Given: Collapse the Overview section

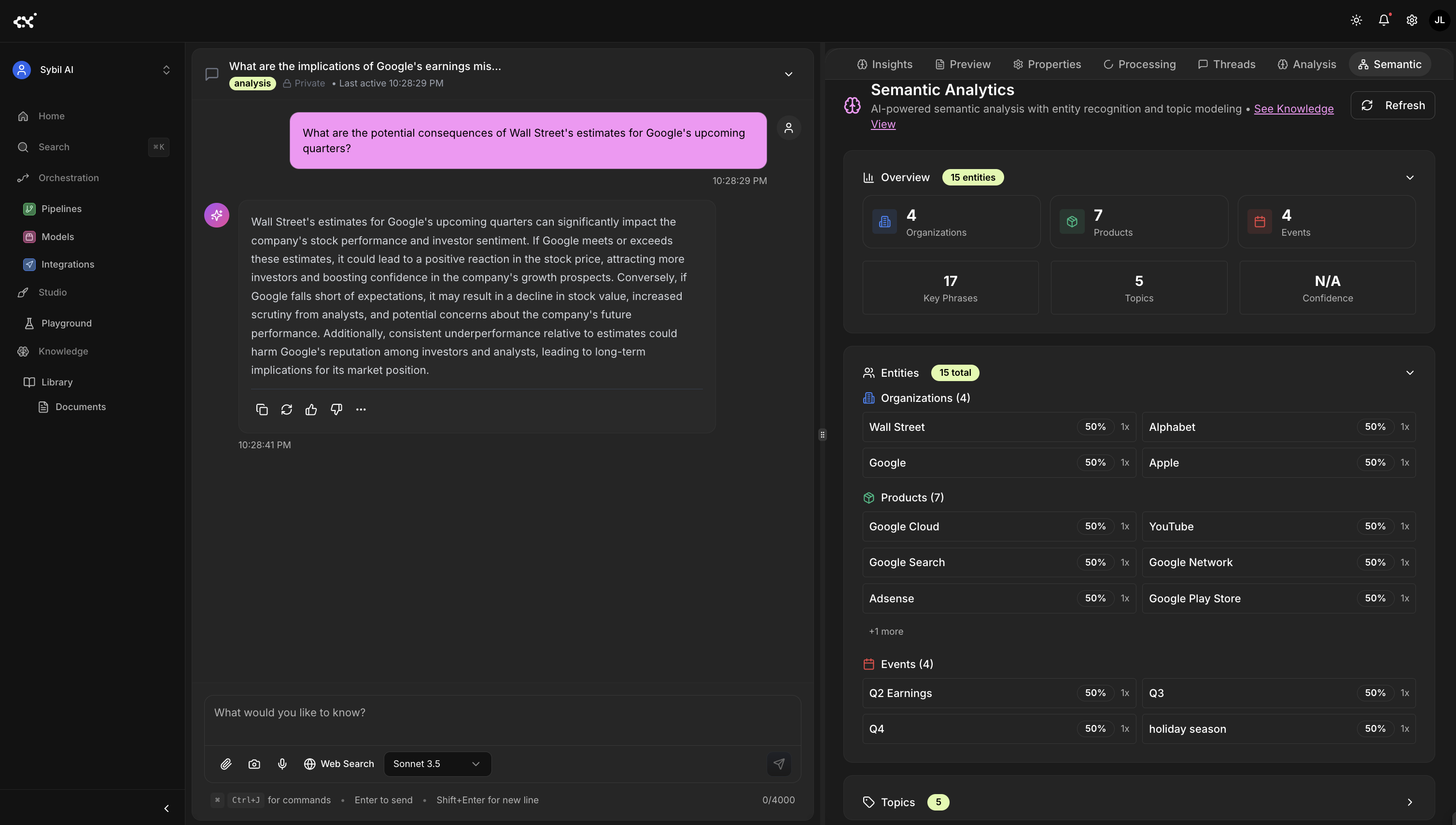Looking at the screenshot, I should click(1410, 177).
